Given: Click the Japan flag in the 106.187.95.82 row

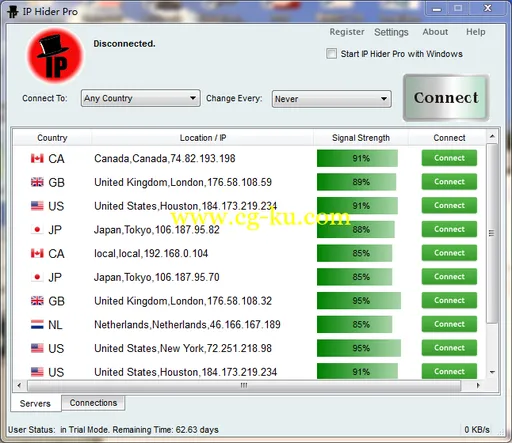Looking at the screenshot, I should pos(37,230).
